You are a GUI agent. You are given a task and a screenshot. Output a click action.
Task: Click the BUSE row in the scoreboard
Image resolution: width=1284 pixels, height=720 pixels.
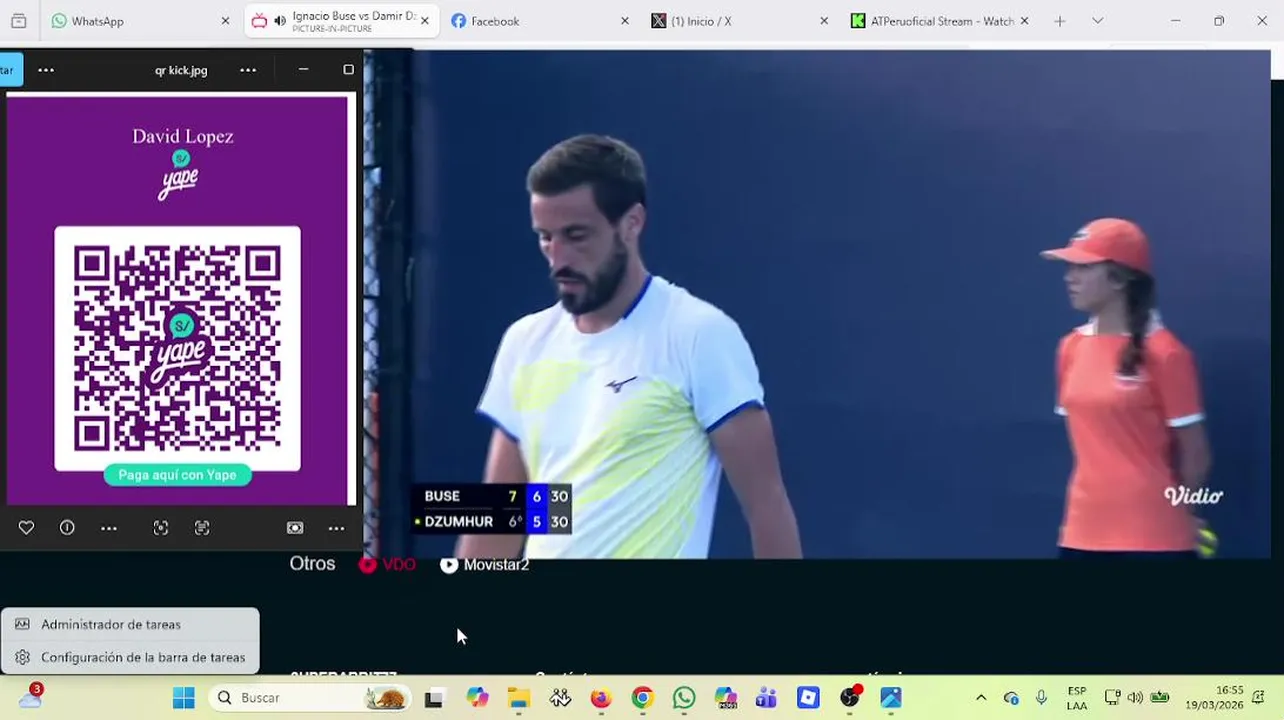(491, 496)
